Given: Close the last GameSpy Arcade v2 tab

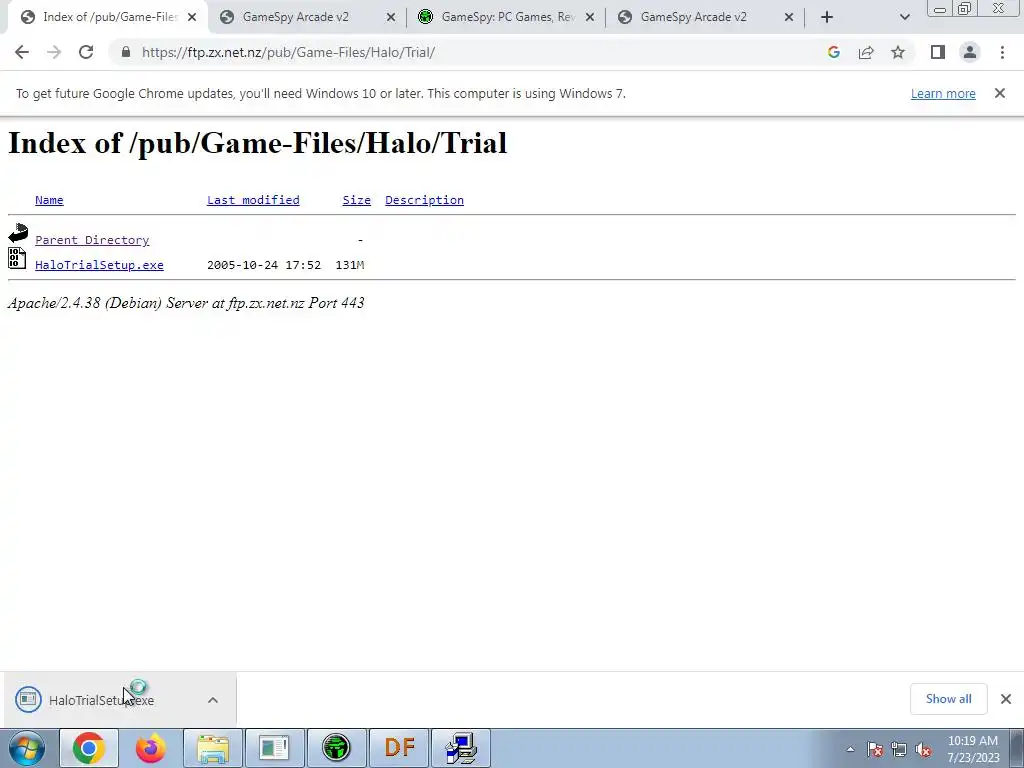Looking at the screenshot, I should pos(788,17).
